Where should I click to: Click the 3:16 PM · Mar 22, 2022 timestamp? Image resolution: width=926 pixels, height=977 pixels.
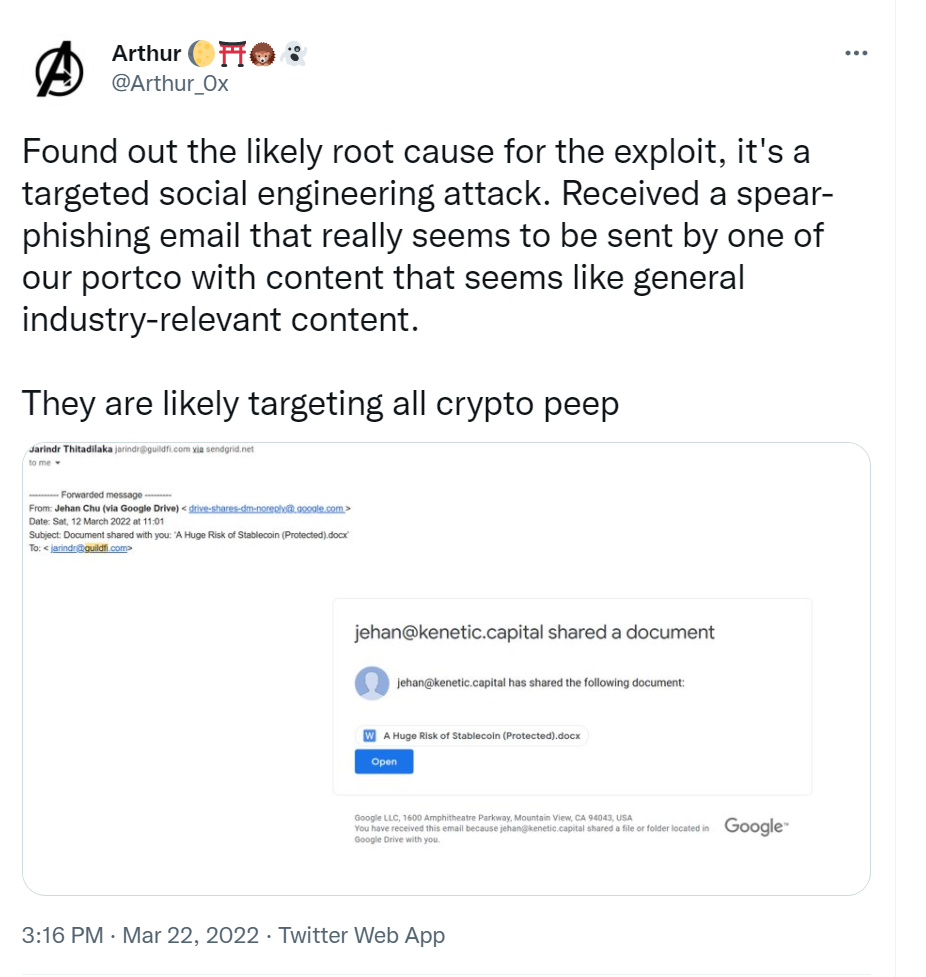tap(140, 935)
